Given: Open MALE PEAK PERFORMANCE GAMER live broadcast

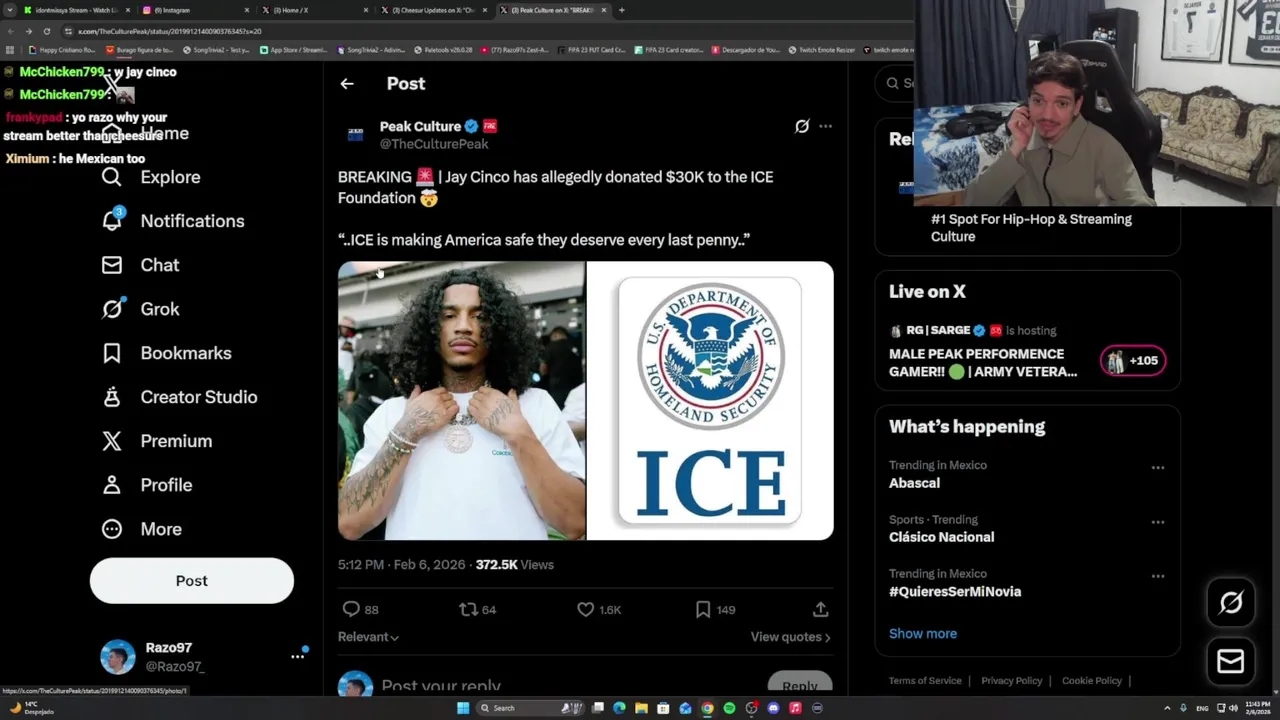Looking at the screenshot, I should 983,362.
